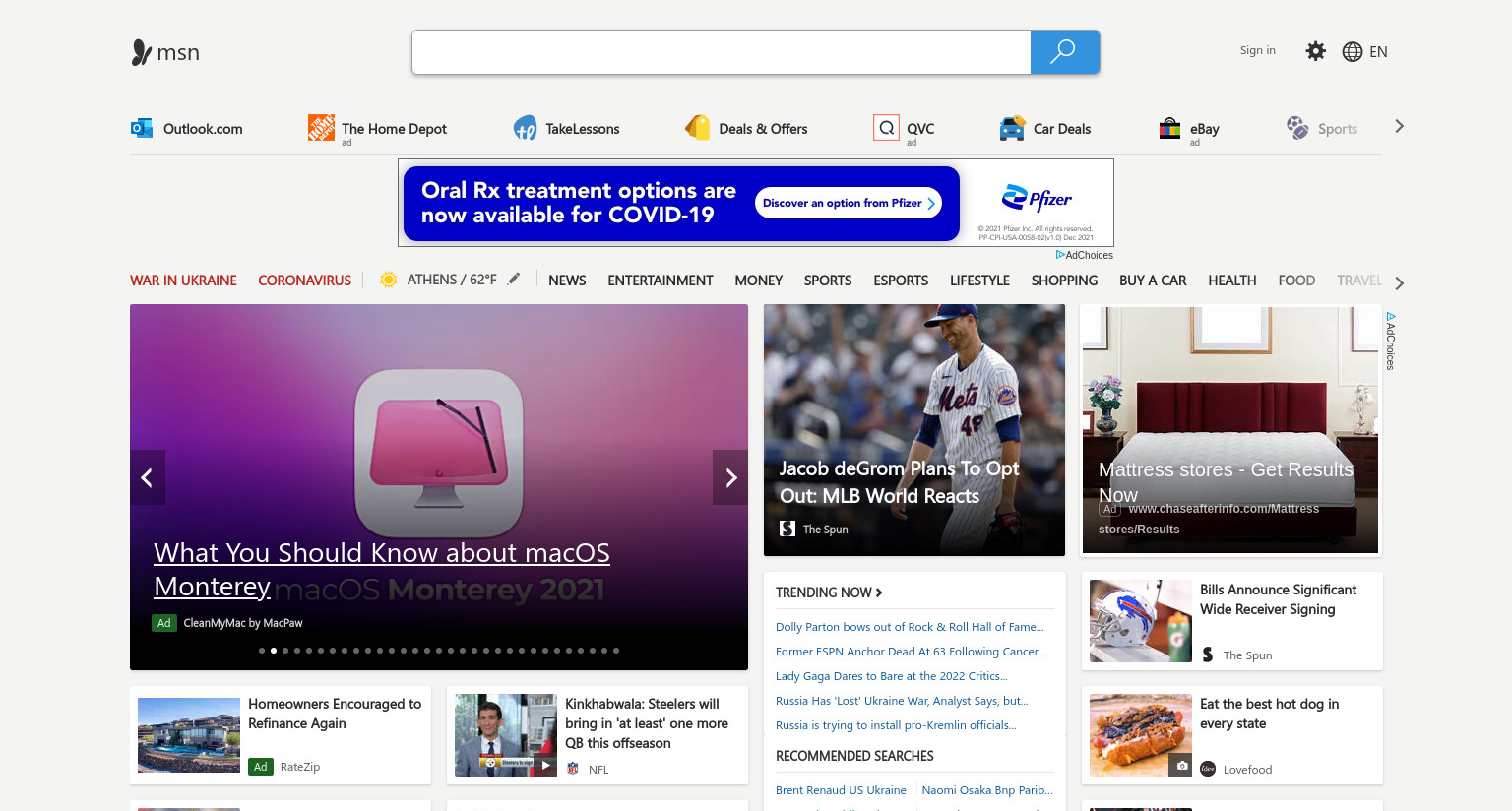This screenshot has width=1512, height=811.
Task: Click the camera gallery icon on hot dog
Action: (1180, 765)
